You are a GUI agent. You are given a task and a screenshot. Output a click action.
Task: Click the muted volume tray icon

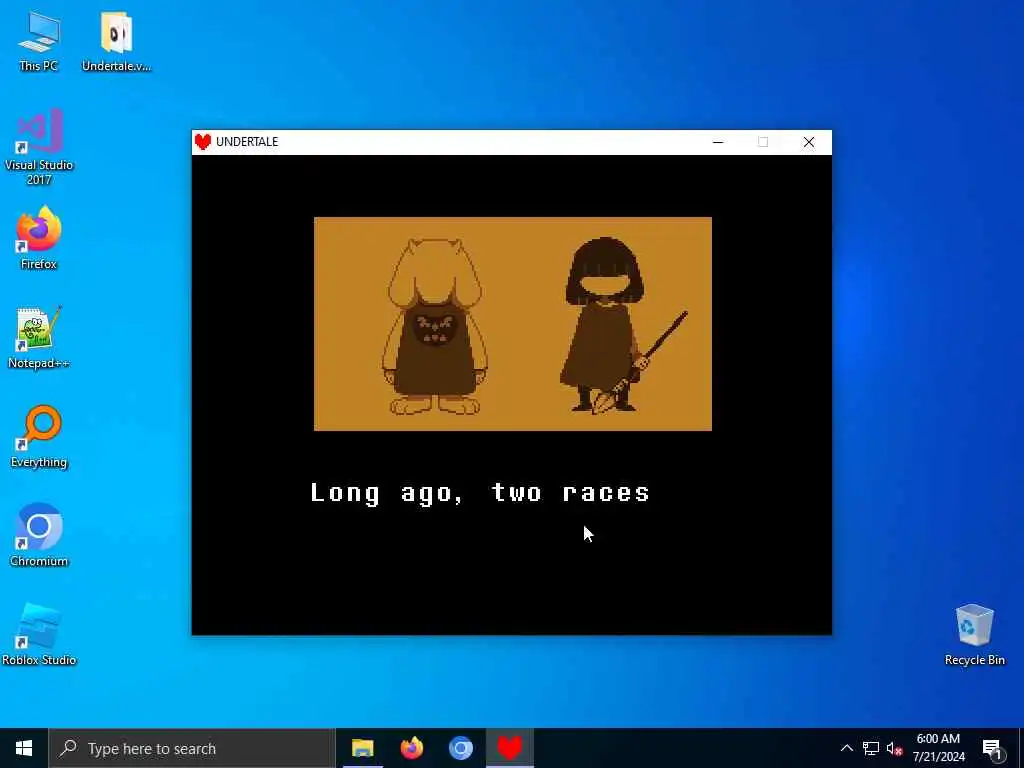pyautogui.click(x=894, y=748)
